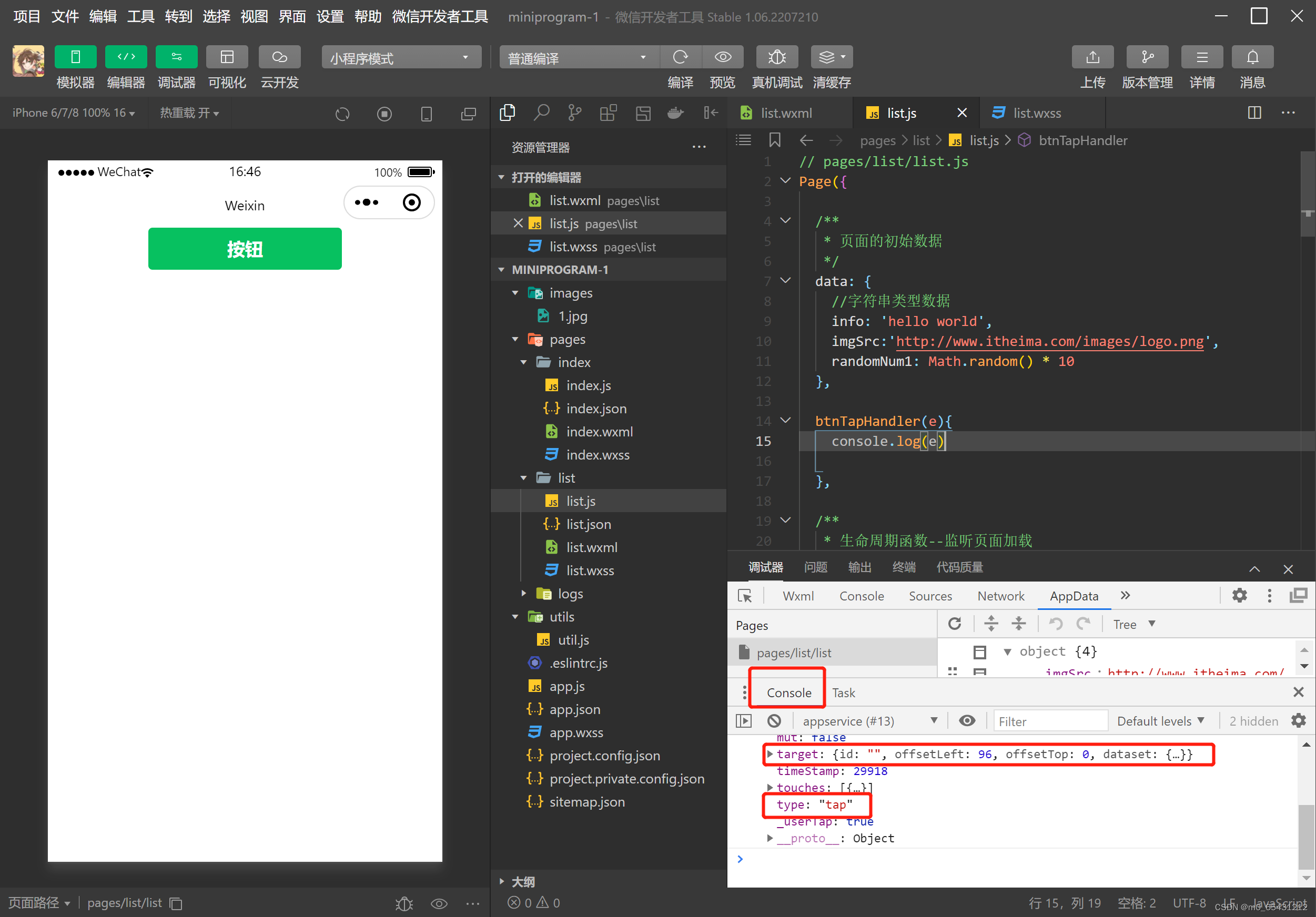Open the imgSrc itheima logo URL link
The image size is (1316, 917).
[1049, 341]
